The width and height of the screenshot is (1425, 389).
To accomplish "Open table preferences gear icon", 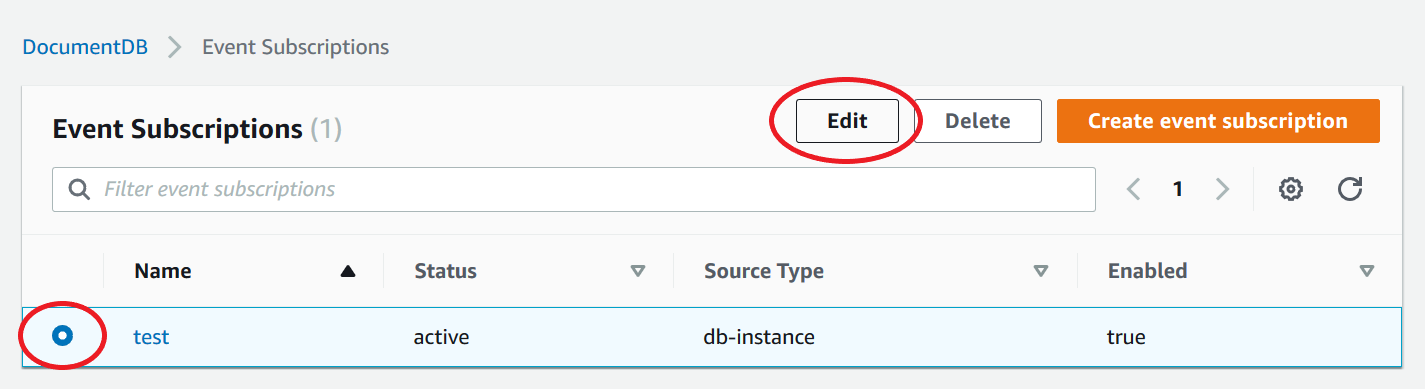I will 1291,189.
